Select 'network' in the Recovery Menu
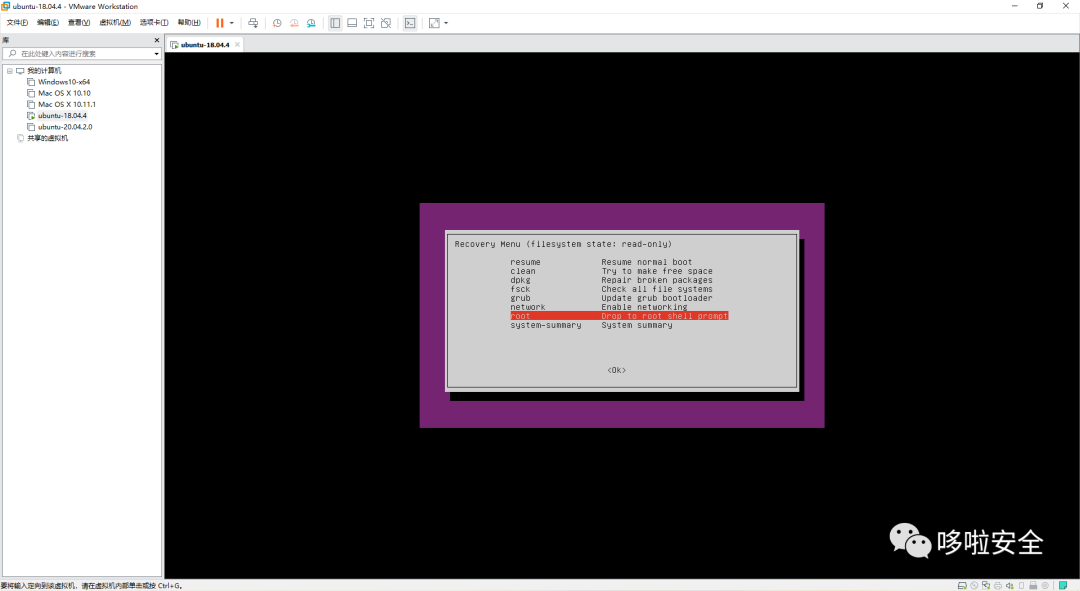The height and width of the screenshot is (591, 1080). pos(528,307)
